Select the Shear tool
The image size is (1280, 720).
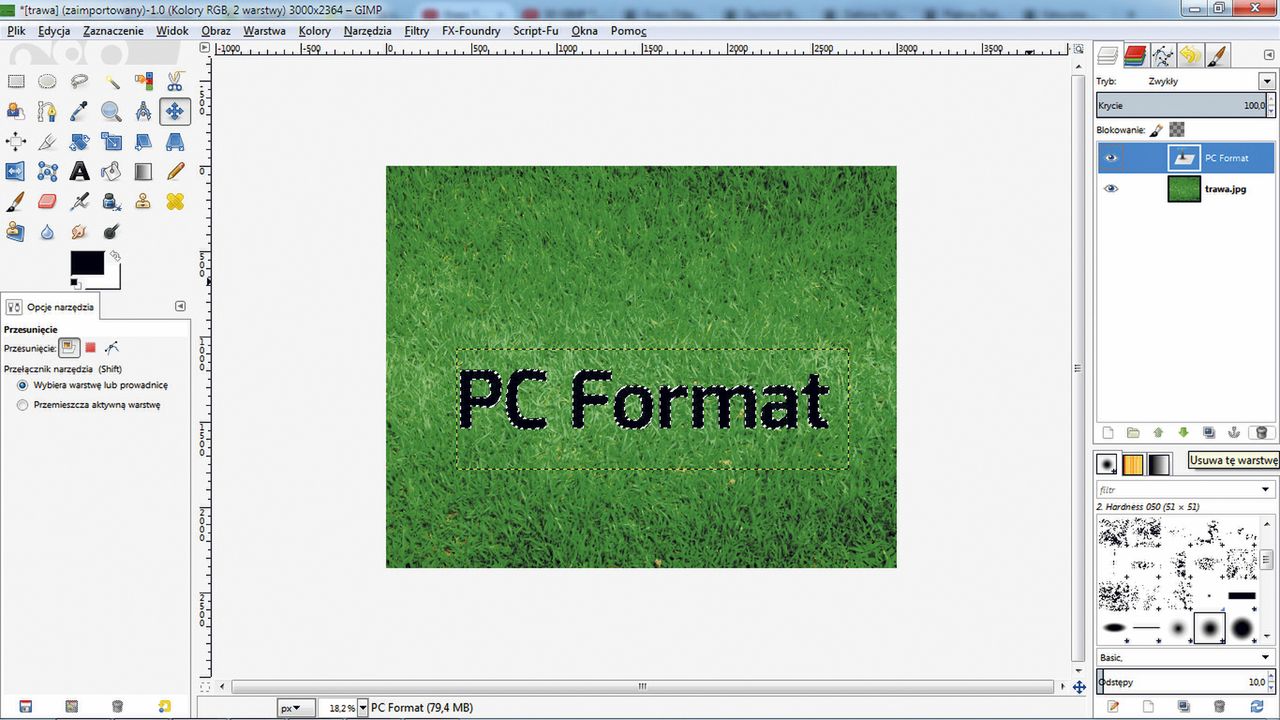143,142
